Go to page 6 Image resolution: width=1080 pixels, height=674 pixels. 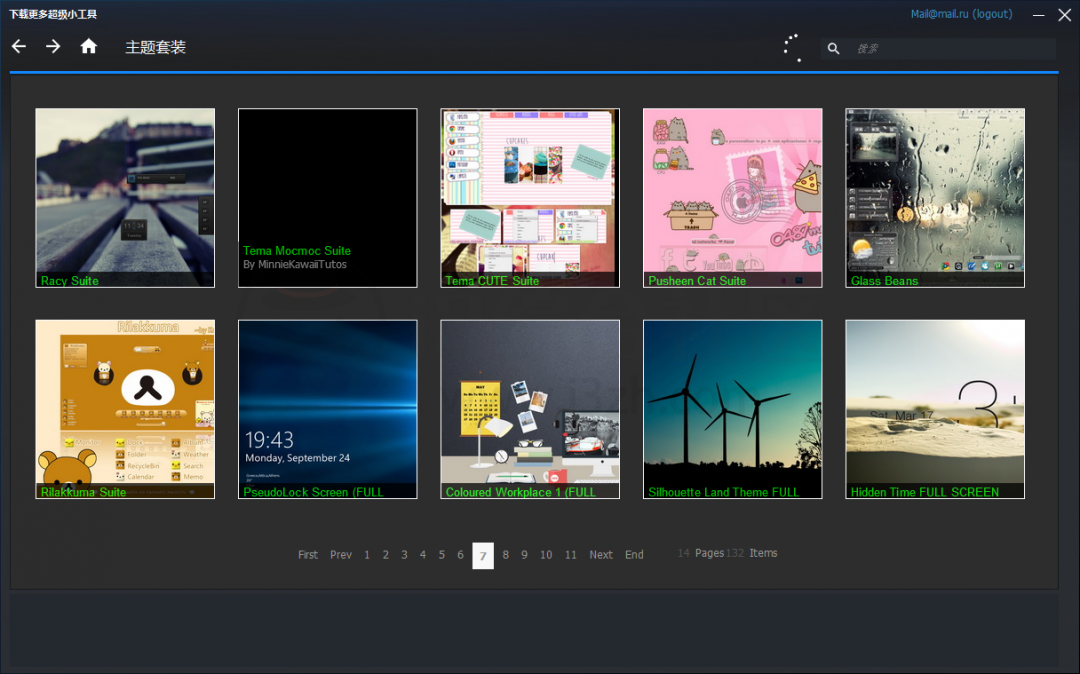460,555
